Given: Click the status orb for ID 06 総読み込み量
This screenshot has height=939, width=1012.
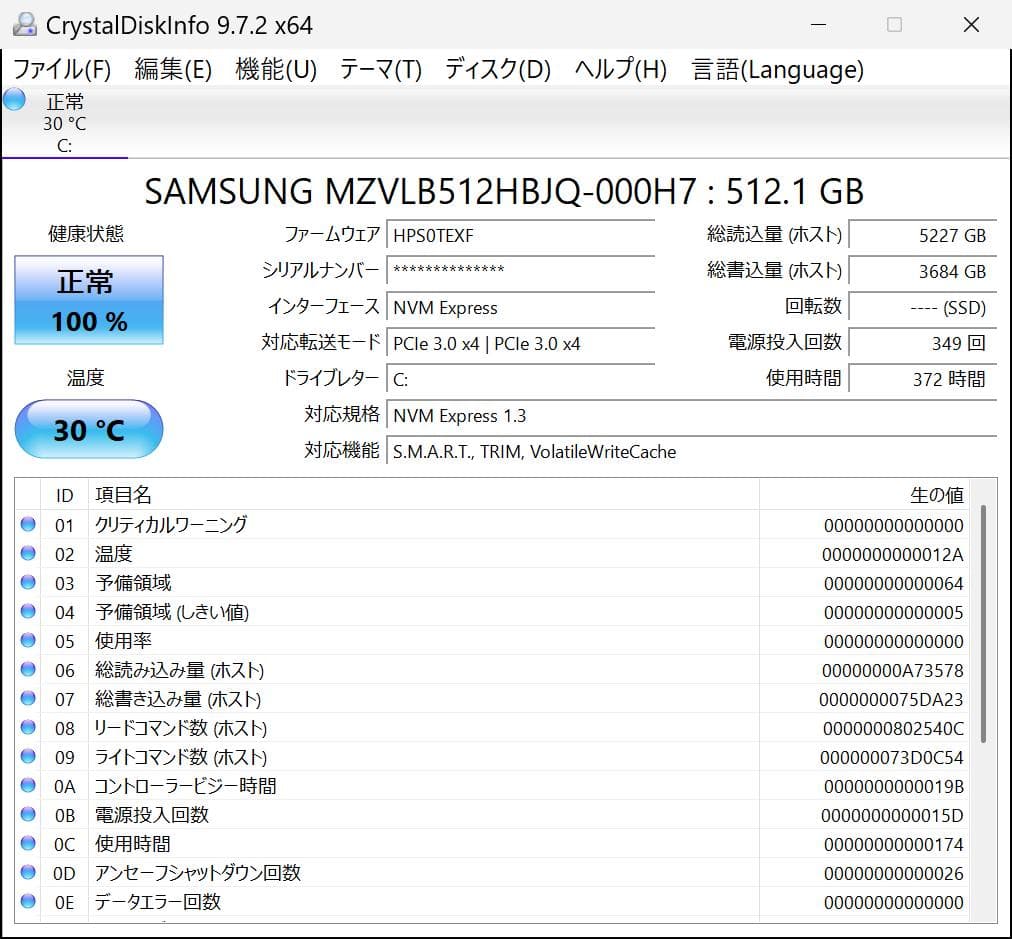Looking at the screenshot, I should click(x=28, y=669).
